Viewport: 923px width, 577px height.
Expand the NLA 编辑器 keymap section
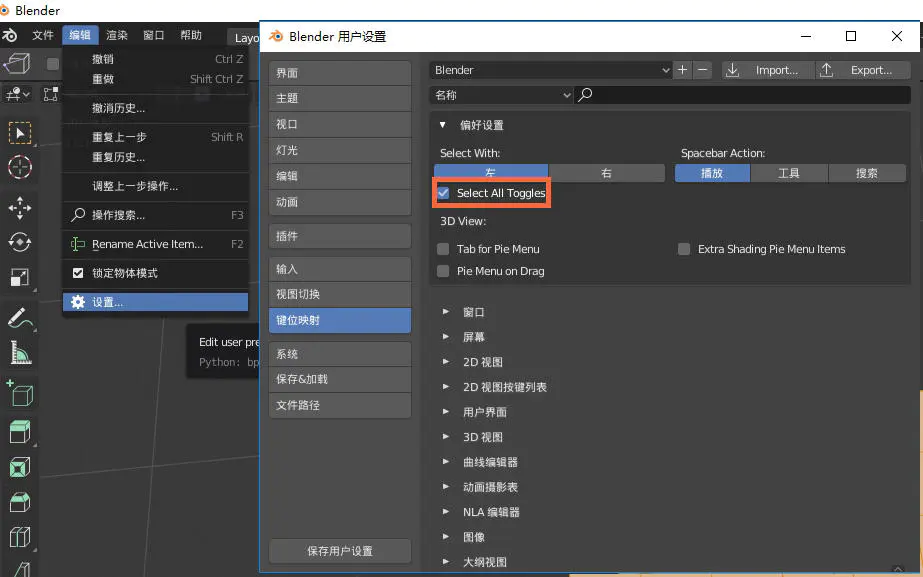pos(446,512)
